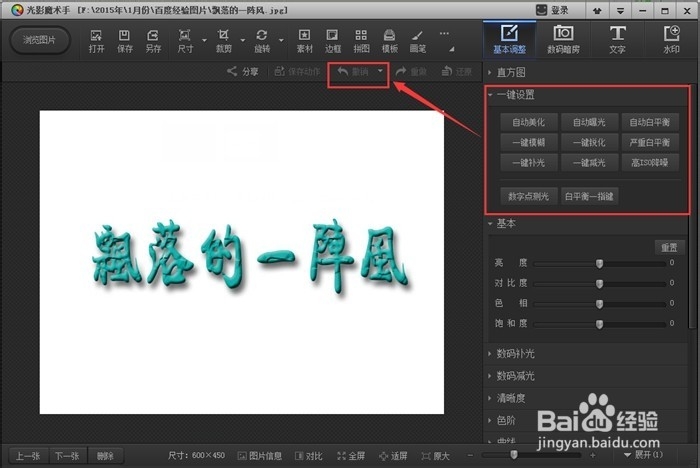Screen dimensions: 700x468
Task: Click the skin shirt icon in title bar
Action: [x=597, y=11]
